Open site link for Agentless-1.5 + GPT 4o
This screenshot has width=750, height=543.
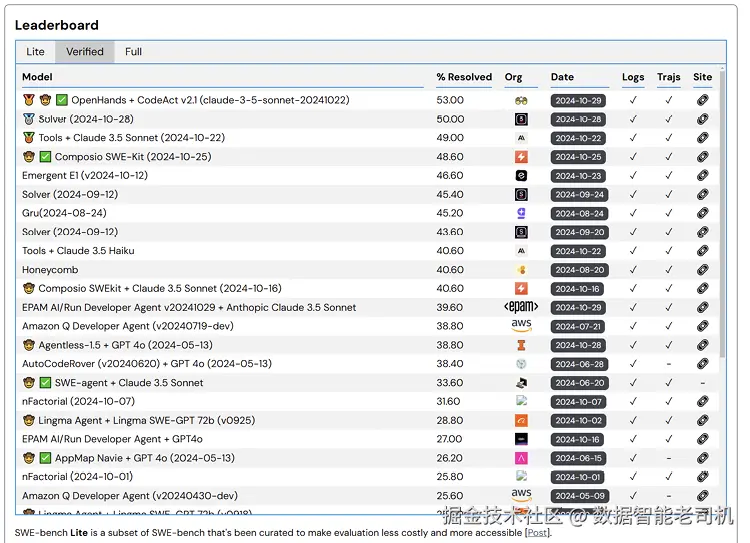(x=702, y=345)
